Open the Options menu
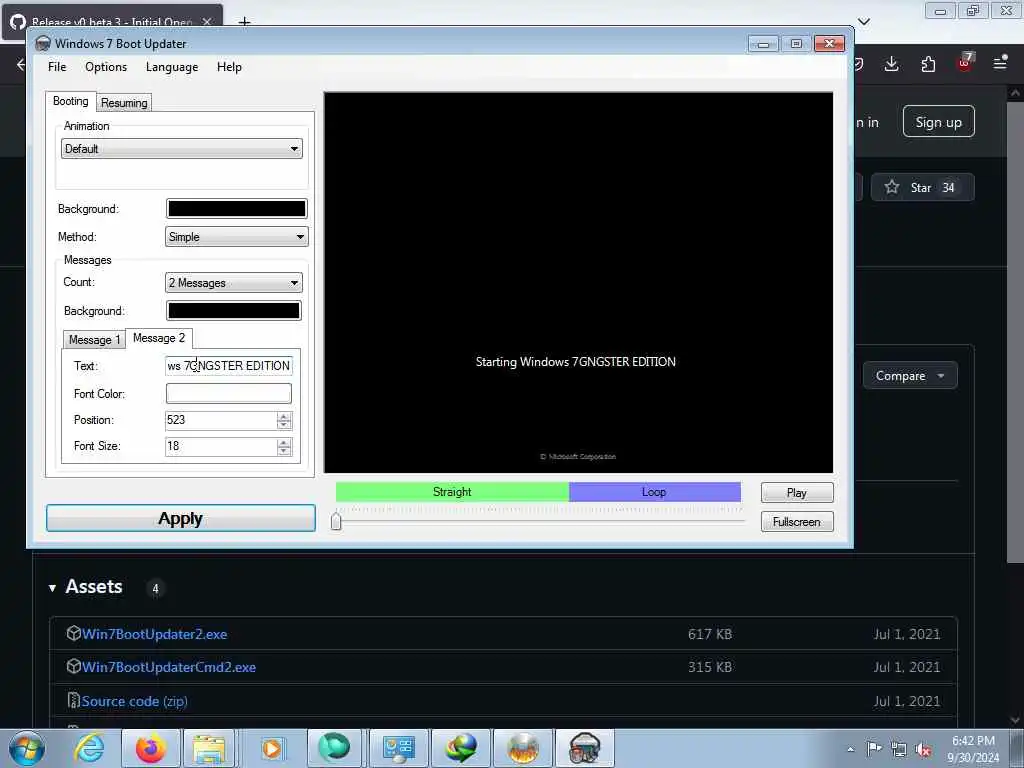The height and width of the screenshot is (768, 1024). [x=106, y=67]
